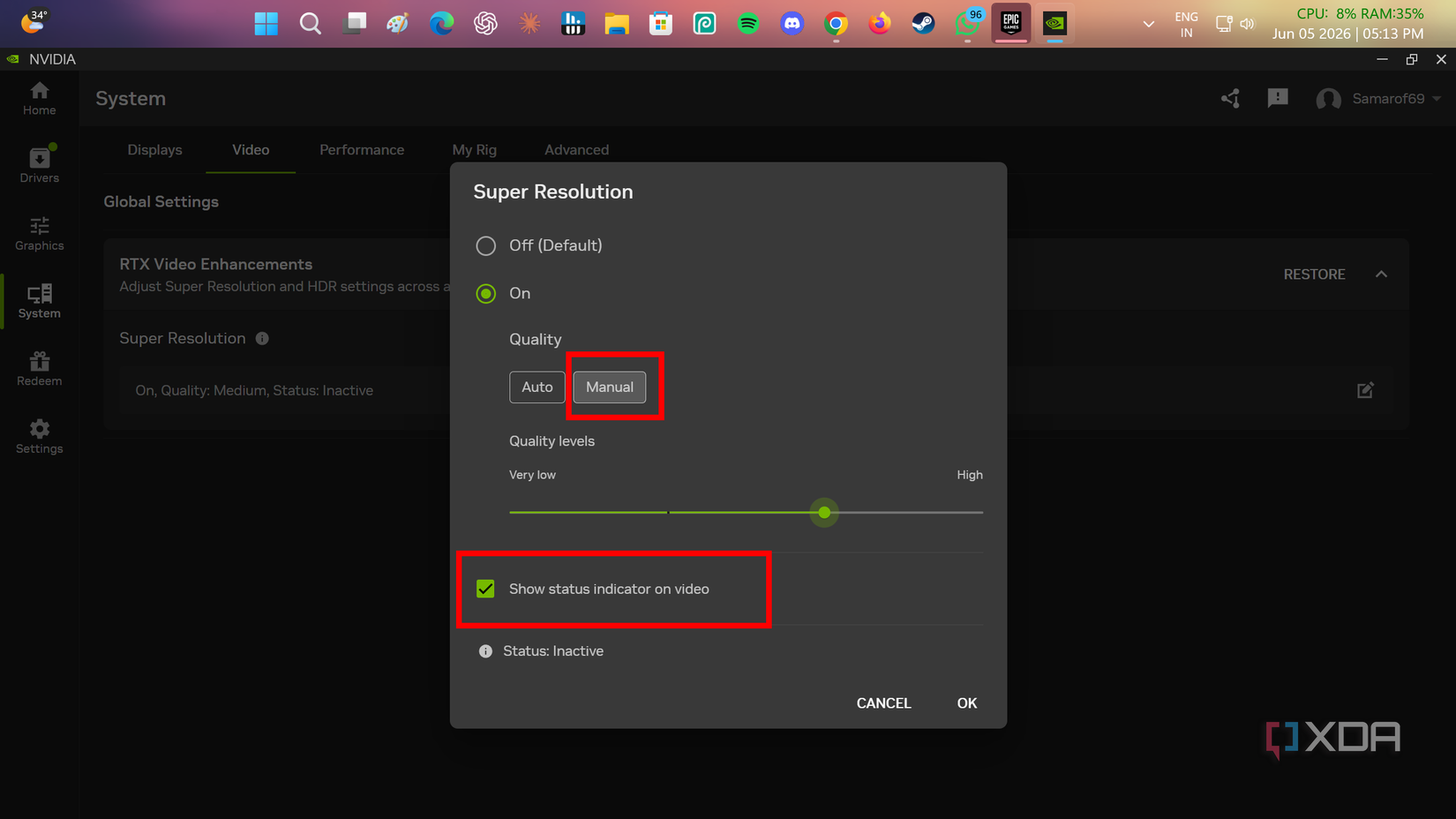The image size is (1456, 819).
Task: Click the info icon next to Super Resolution
Action: coord(262,338)
